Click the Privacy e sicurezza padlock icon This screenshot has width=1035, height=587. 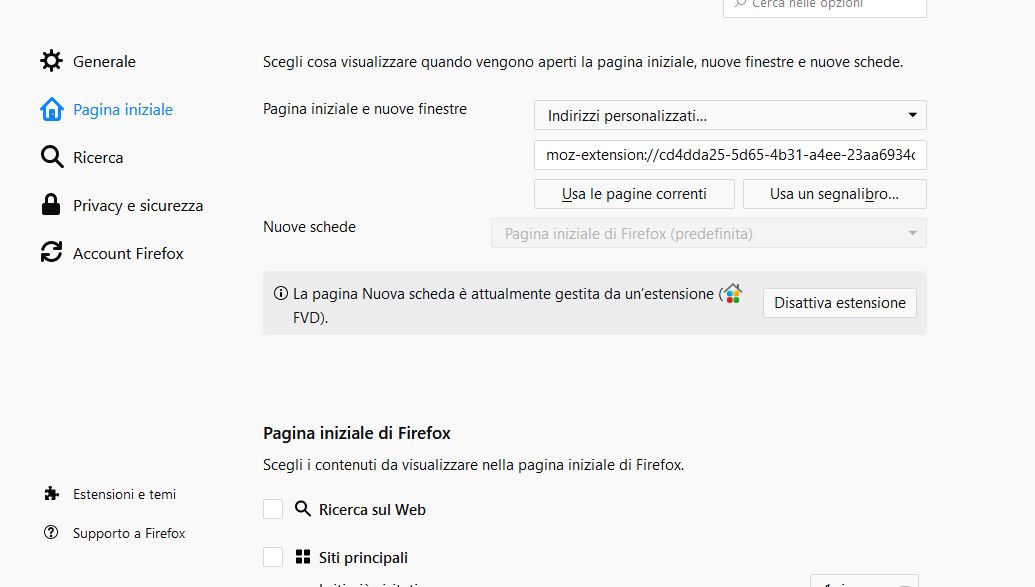tap(51, 205)
